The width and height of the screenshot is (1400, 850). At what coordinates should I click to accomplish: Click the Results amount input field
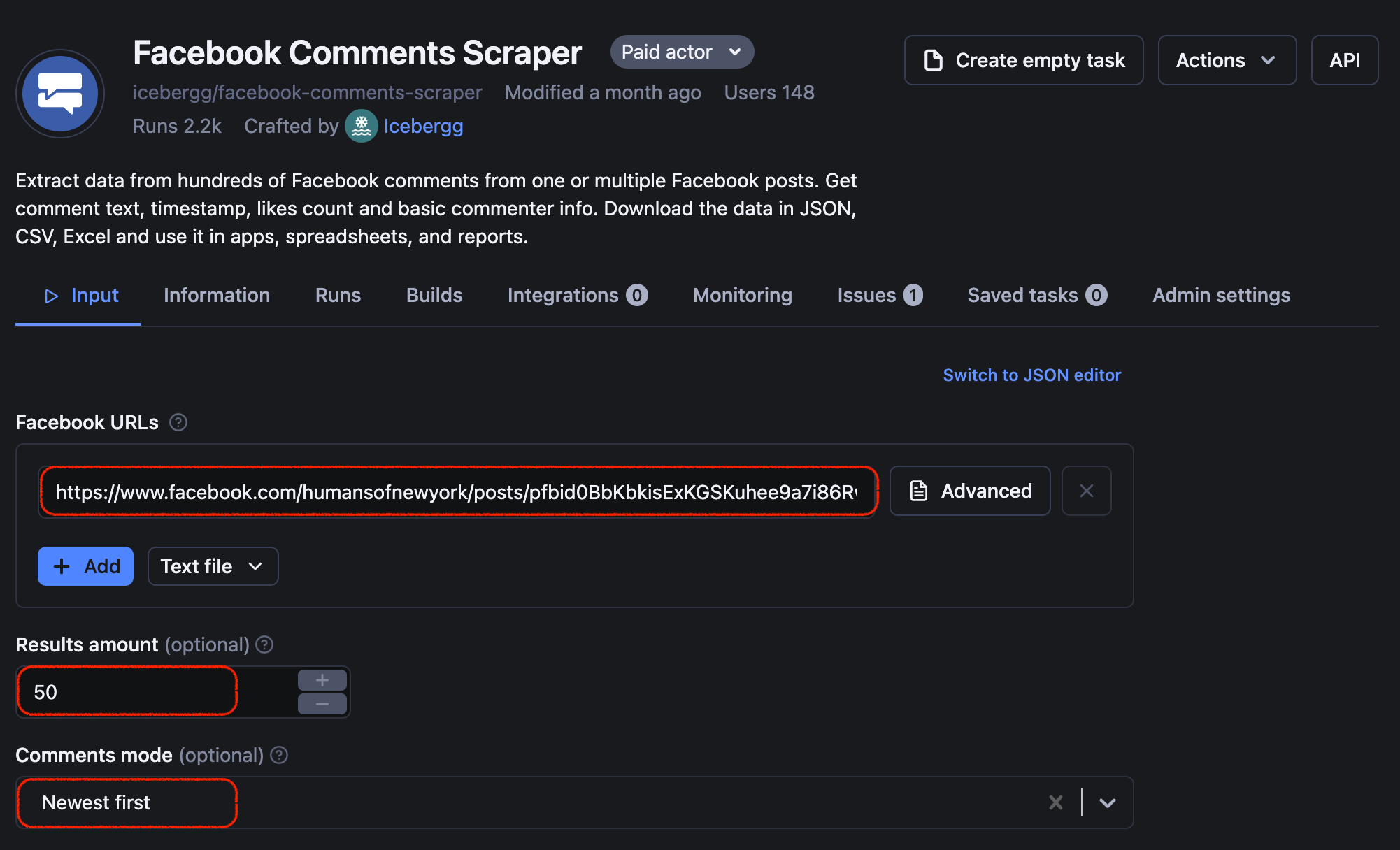(x=126, y=691)
